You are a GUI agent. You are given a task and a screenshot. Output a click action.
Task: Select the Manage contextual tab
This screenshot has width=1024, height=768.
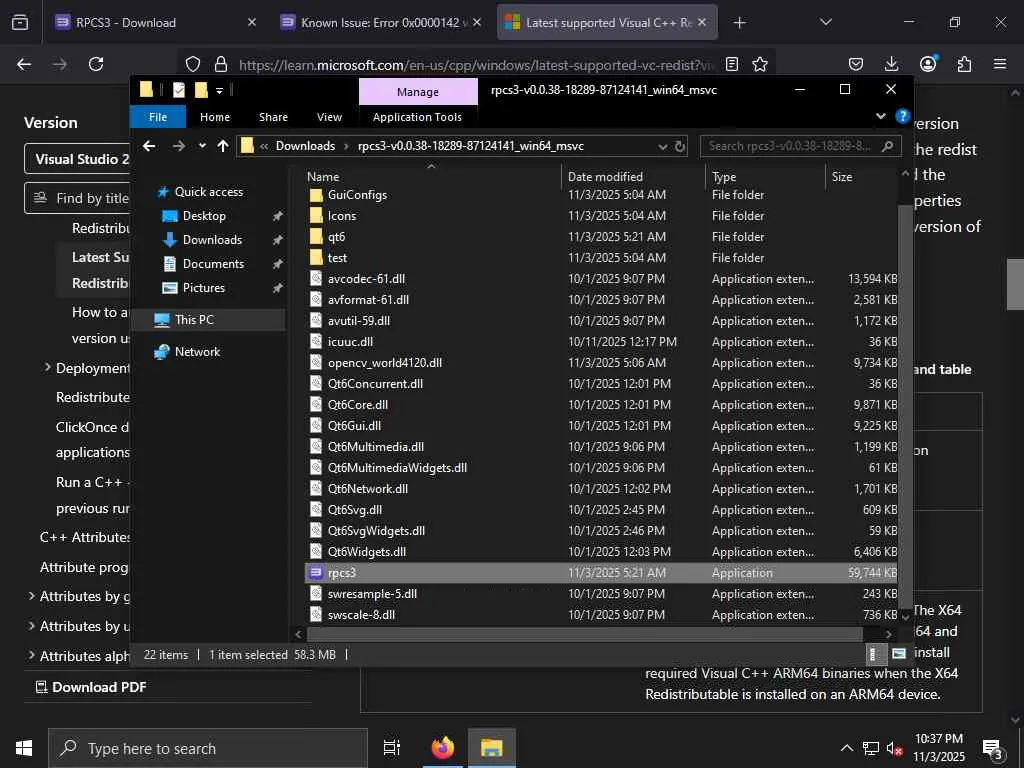click(x=418, y=92)
